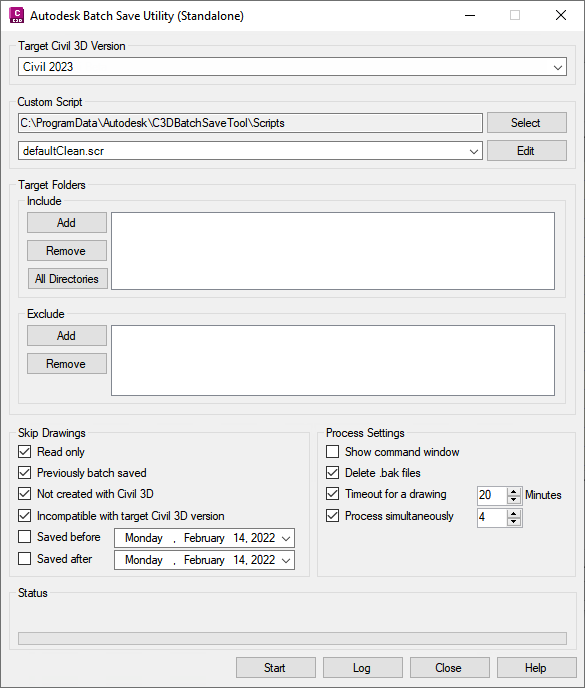Image resolution: width=585 pixels, height=688 pixels.
Task: Increase simultaneous process count with up arrow
Action: [x=513, y=514]
